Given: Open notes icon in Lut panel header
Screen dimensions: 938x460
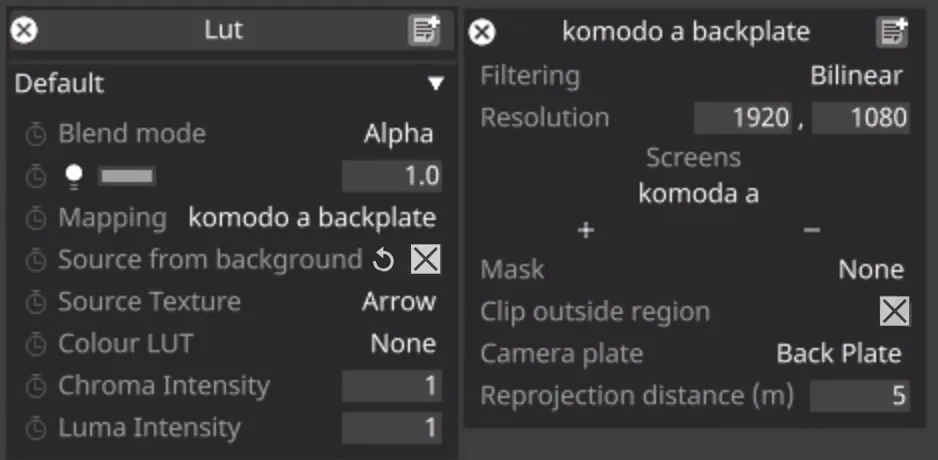Looking at the screenshot, I should point(424,31).
